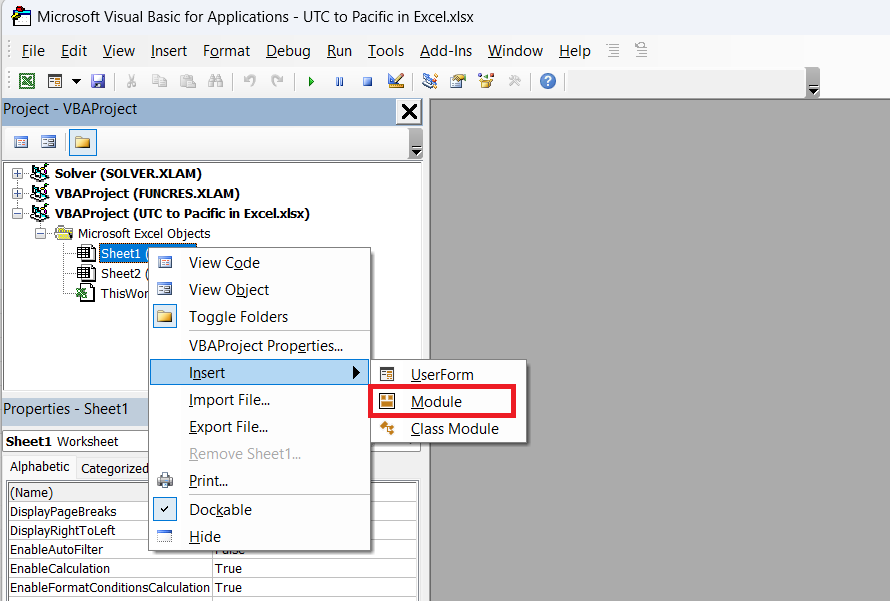The height and width of the screenshot is (601, 890).
Task: Open the Debug menu
Action: click(x=288, y=51)
